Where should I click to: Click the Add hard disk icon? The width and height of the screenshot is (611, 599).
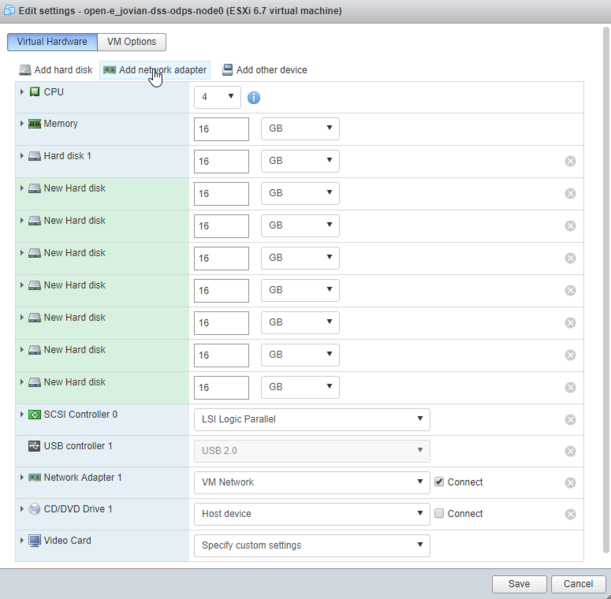coord(25,70)
